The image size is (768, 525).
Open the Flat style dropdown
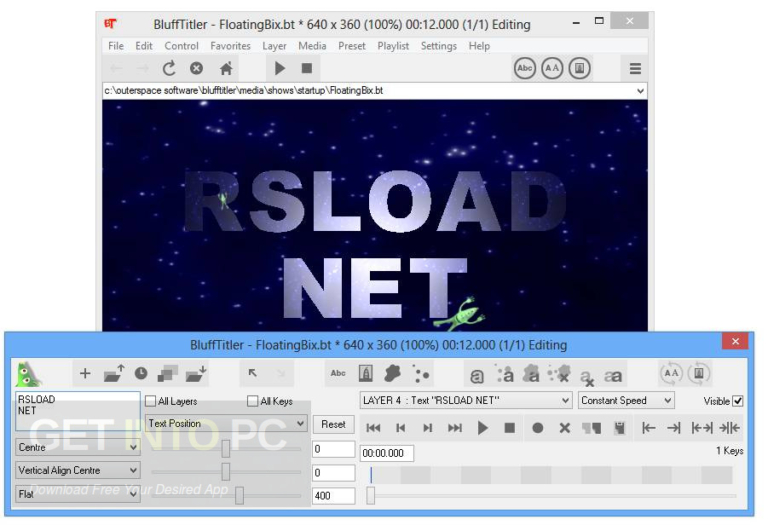tap(77, 494)
